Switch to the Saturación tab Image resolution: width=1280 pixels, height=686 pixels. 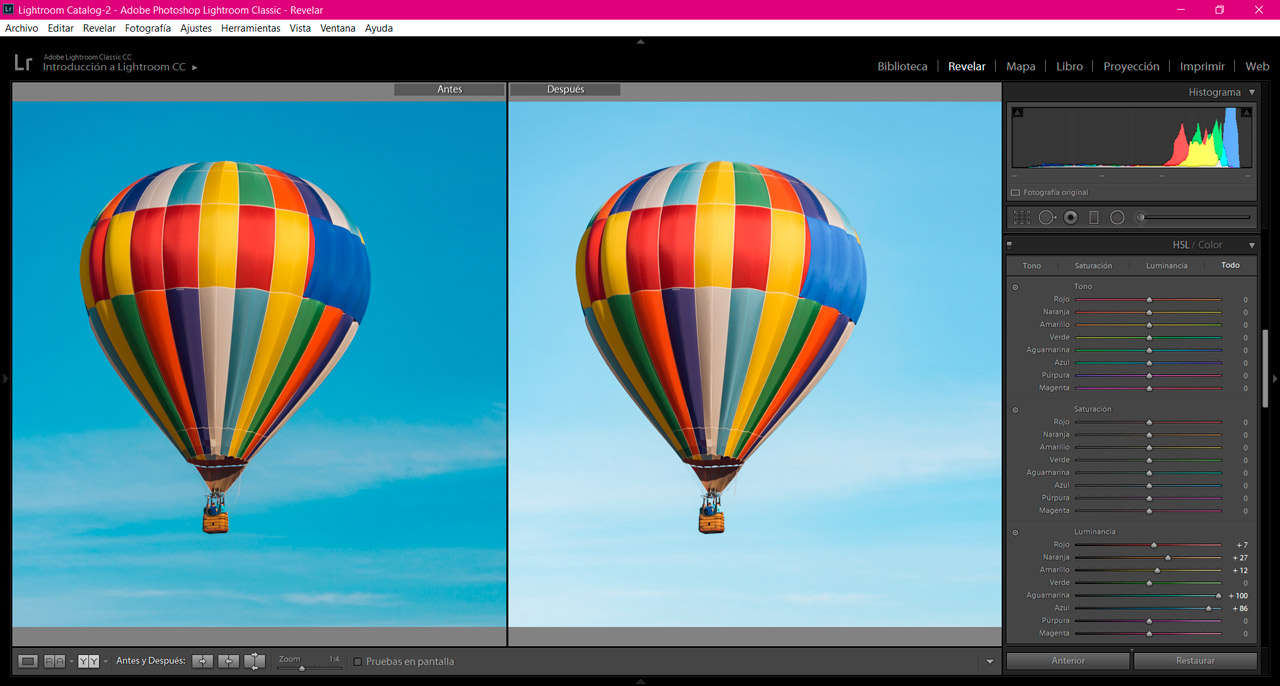1093,265
